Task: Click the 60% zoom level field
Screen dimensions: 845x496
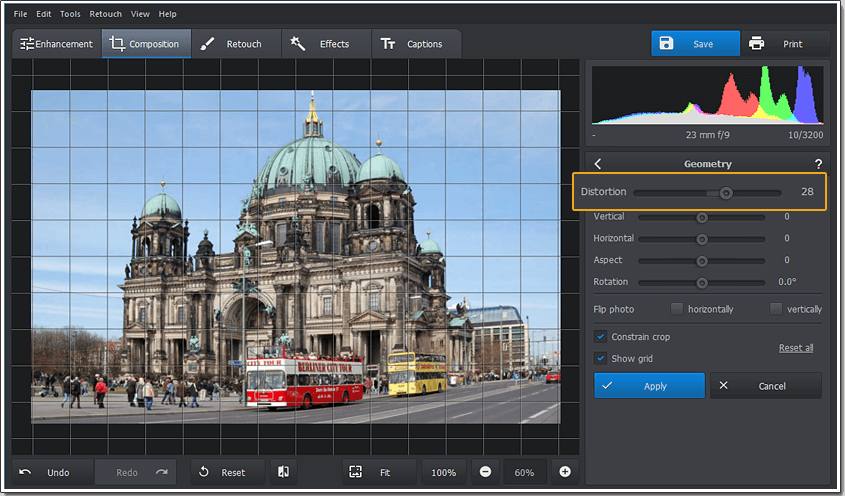Action: coord(524,472)
